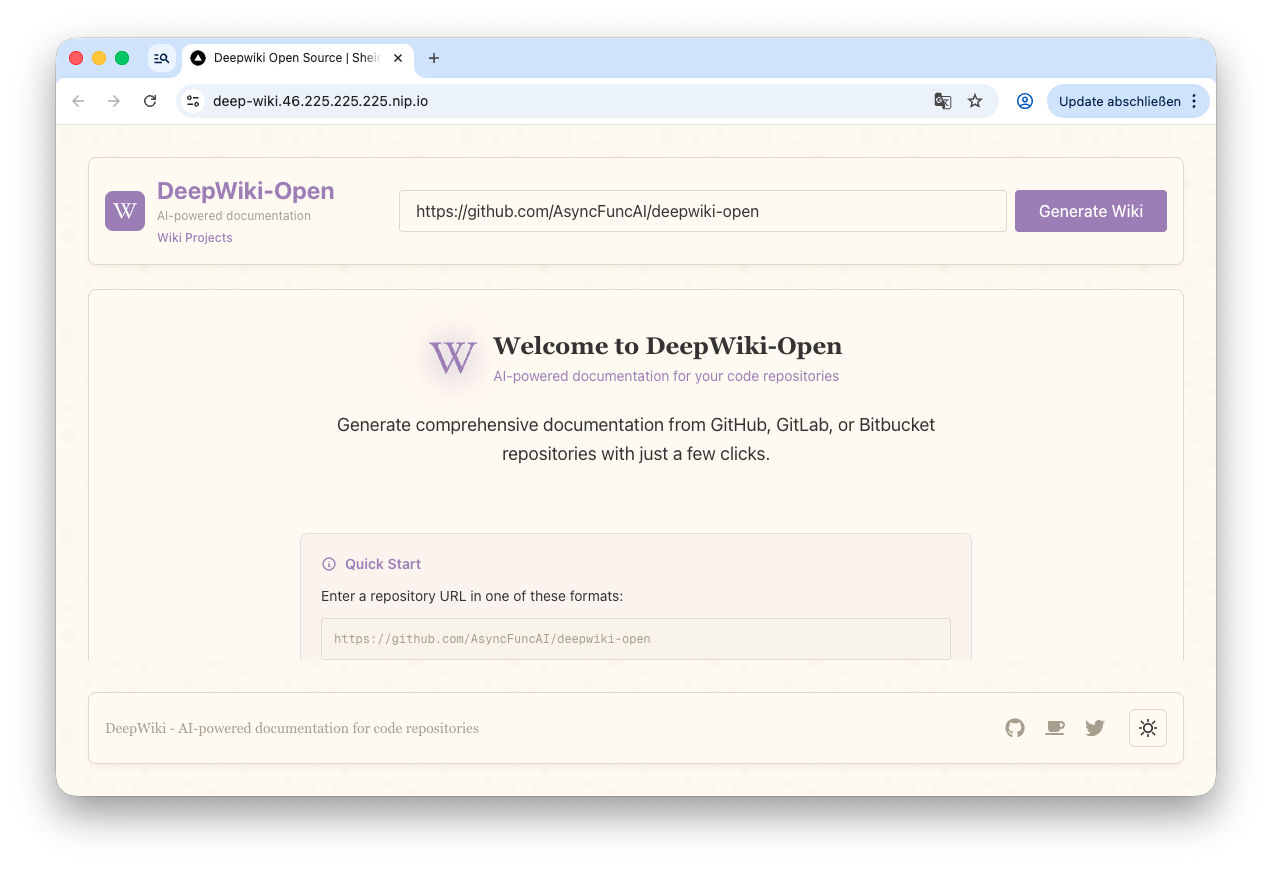Viewport: 1272px width, 870px height.
Task: Click the example github.com URL code box
Action: (636, 639)
